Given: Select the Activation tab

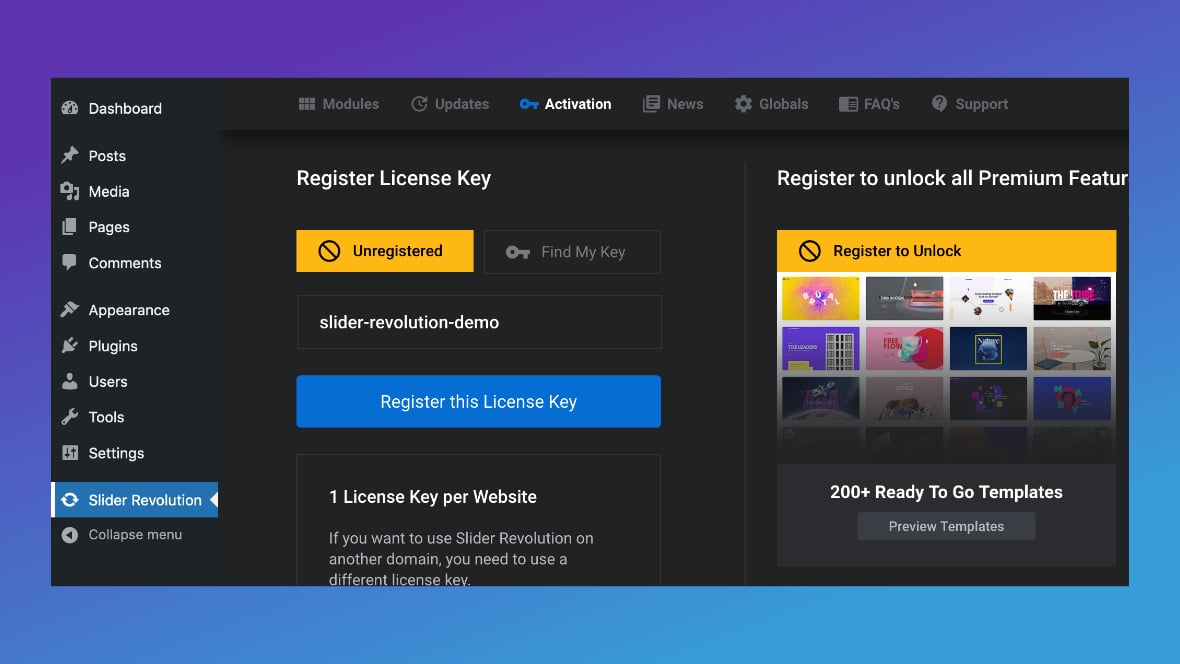Looking at the screenshot, I should [x=565, y=104].
